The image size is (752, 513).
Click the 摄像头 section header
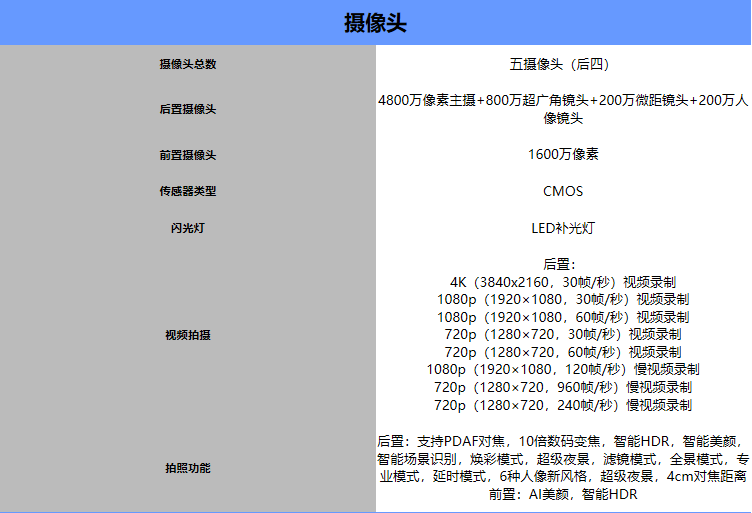[x=375, y=23]
